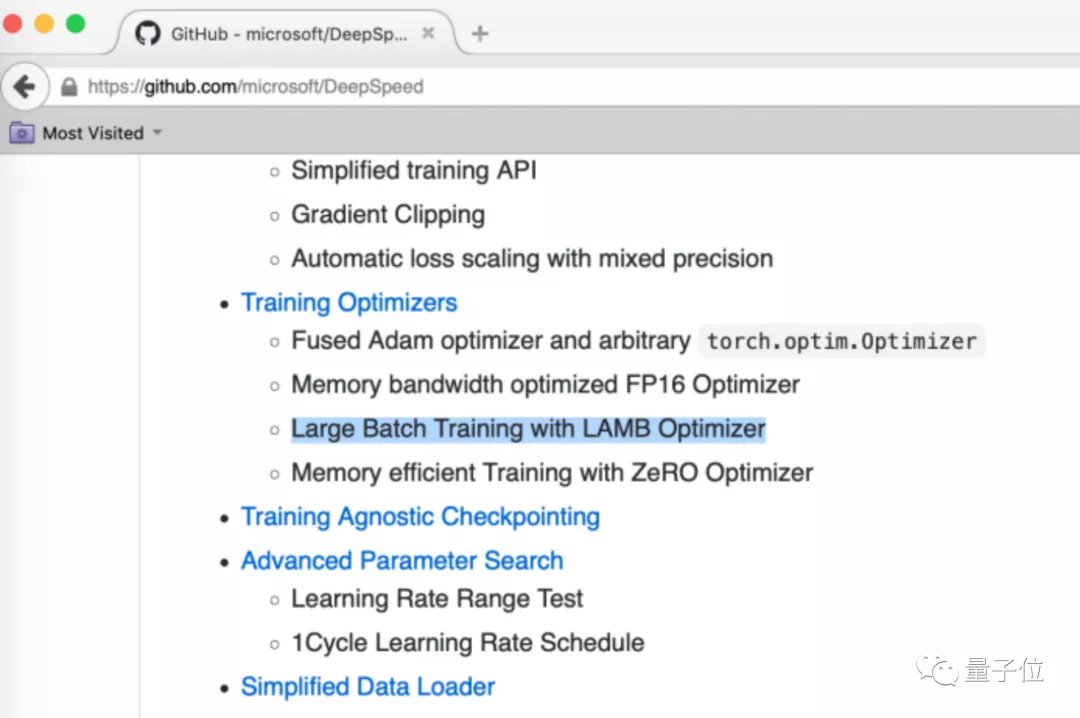Close the GitHub DeepSpeed browser tab
The height and width of the screenshot is (718, 1080).
tap(428, 33)
